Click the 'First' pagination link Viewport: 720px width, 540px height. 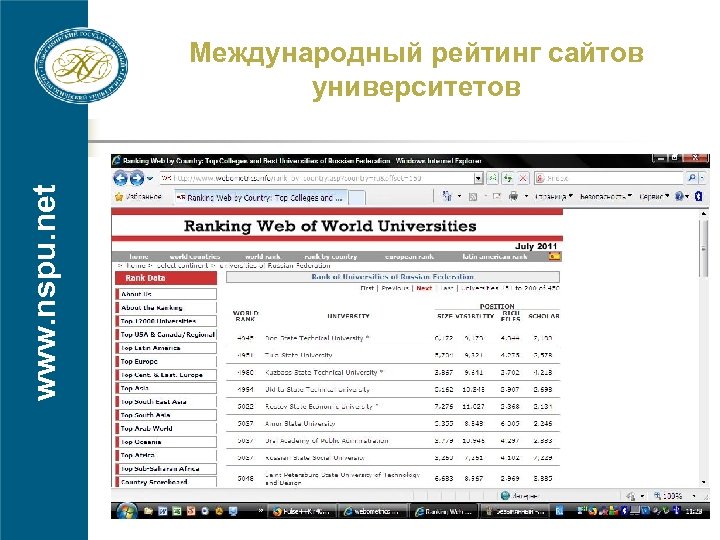367,288
